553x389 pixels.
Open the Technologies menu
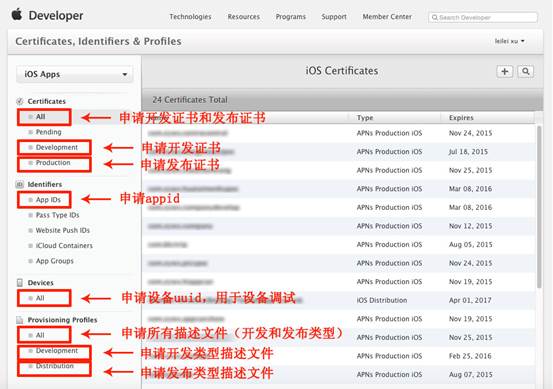190,17
